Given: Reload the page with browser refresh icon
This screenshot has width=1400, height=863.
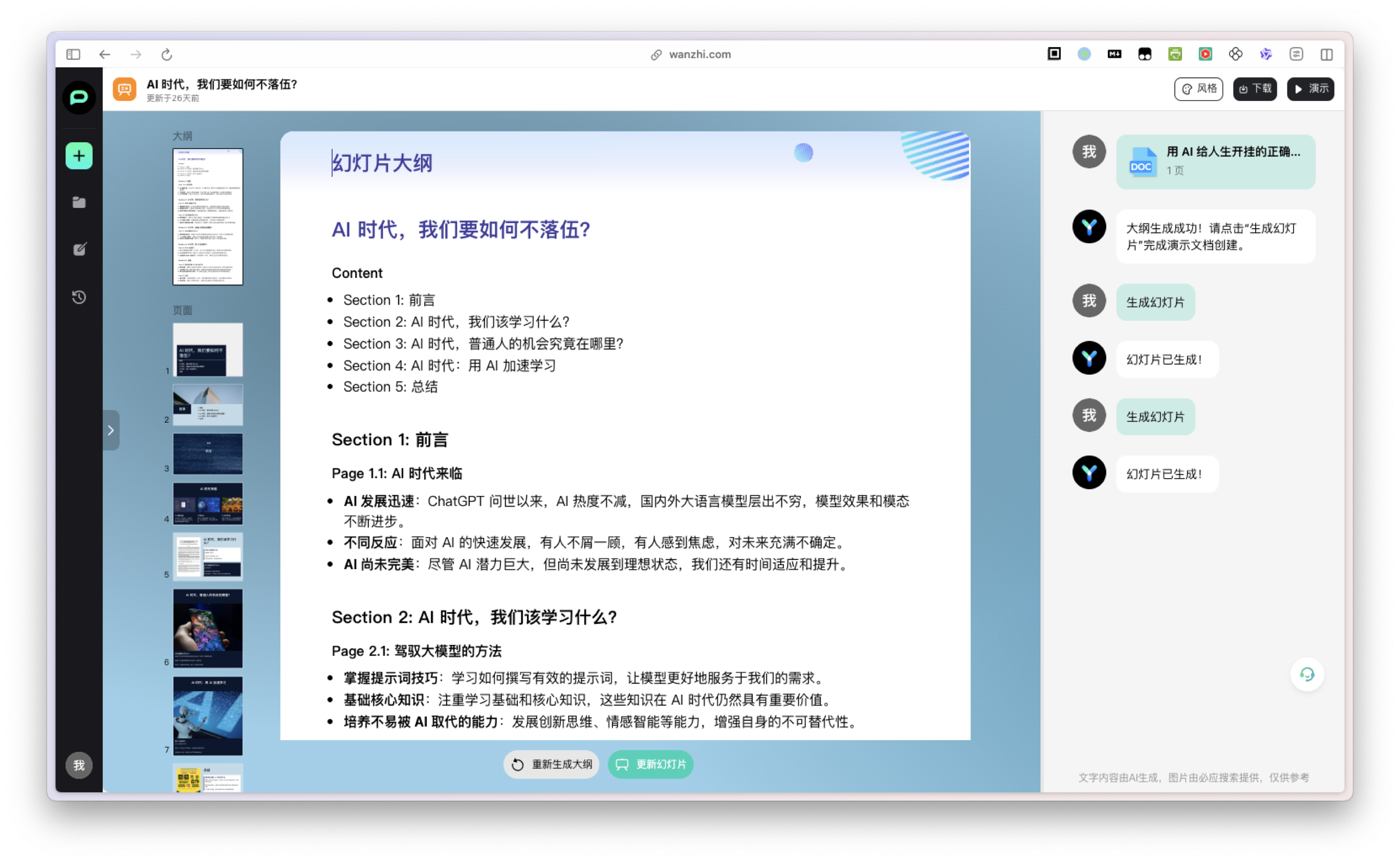Looking at the screenshot, I should pyautogui.click(x=167, y=55).
